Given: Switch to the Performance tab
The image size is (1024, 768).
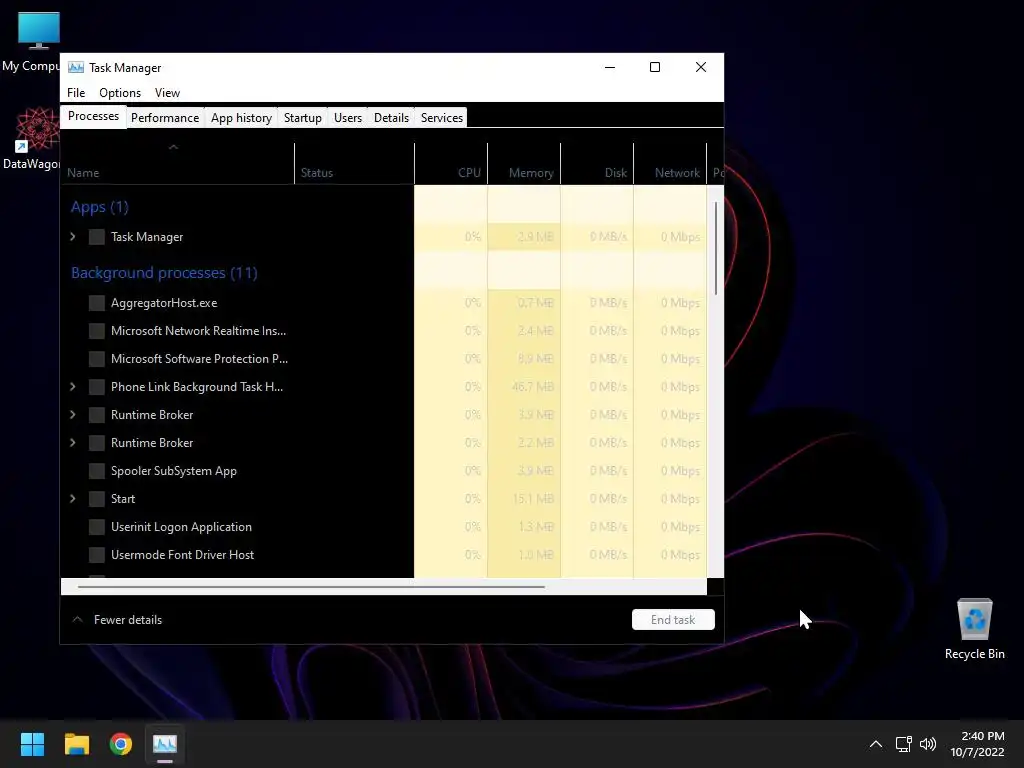Looking at the screenshot, I should tap(165, 118).
